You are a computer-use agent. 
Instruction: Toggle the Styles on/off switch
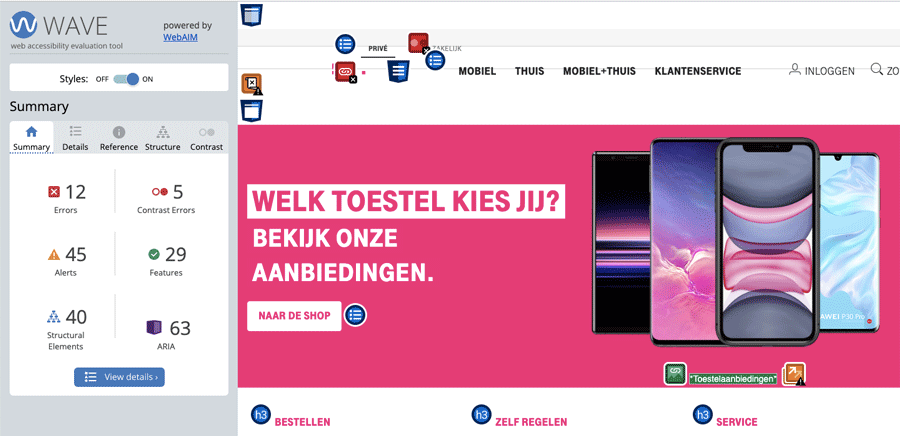click(126, 79)
